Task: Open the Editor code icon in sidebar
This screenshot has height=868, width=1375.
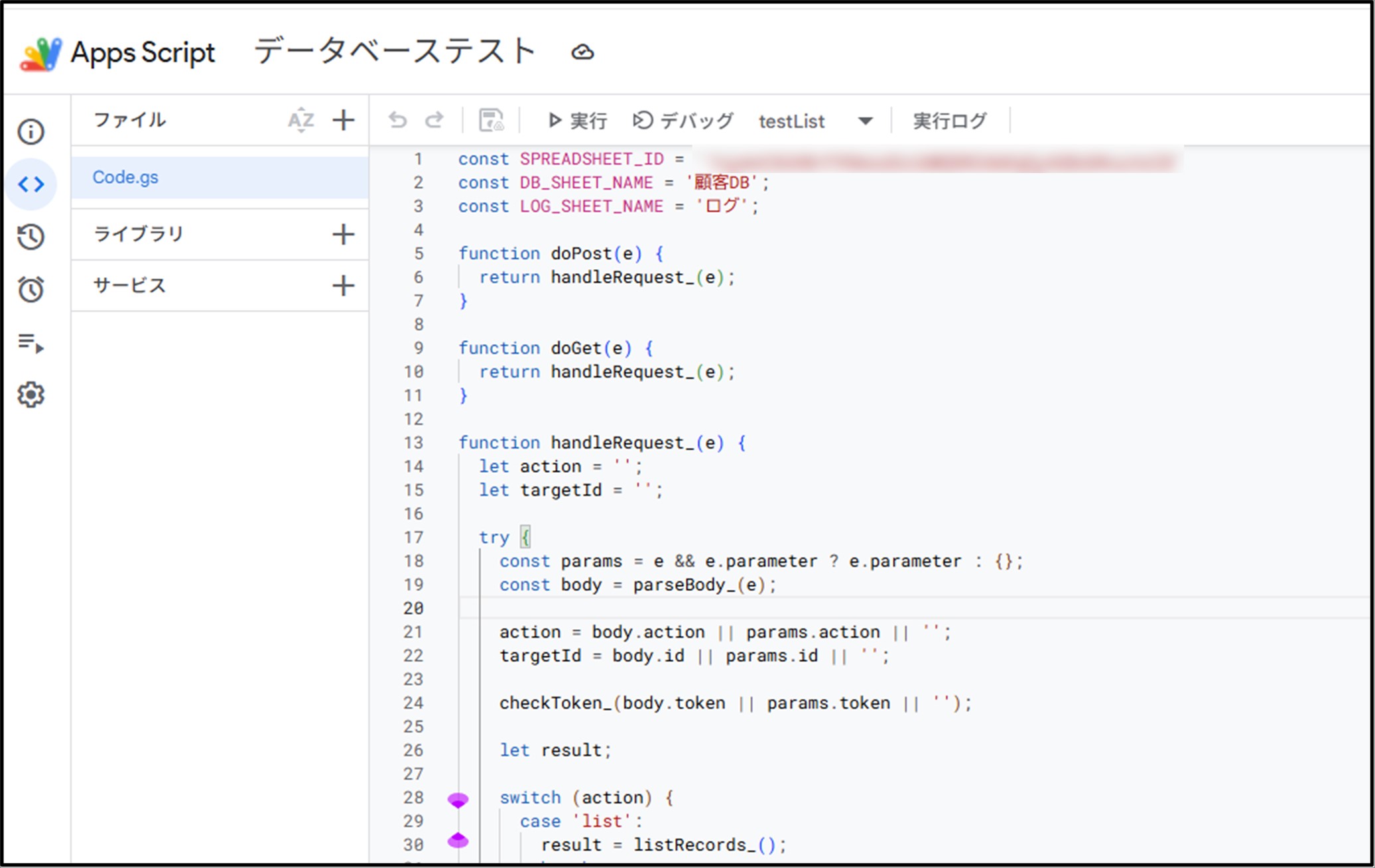Action: point(31,184)
